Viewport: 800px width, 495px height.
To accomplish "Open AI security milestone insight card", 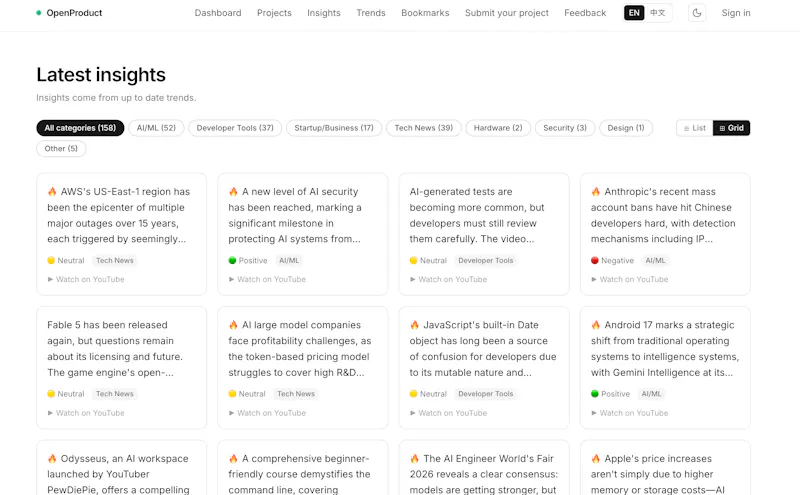I will point(303,234).
